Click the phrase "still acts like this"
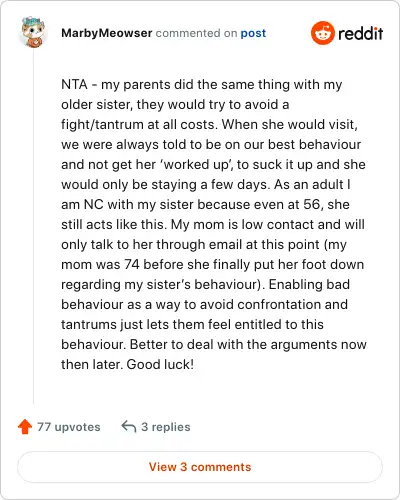 114,224
